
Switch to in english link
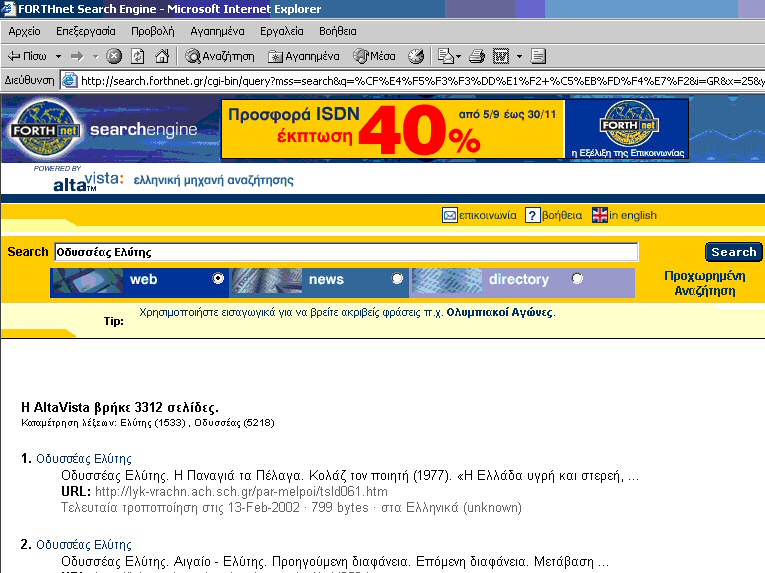tap(633, 215)
